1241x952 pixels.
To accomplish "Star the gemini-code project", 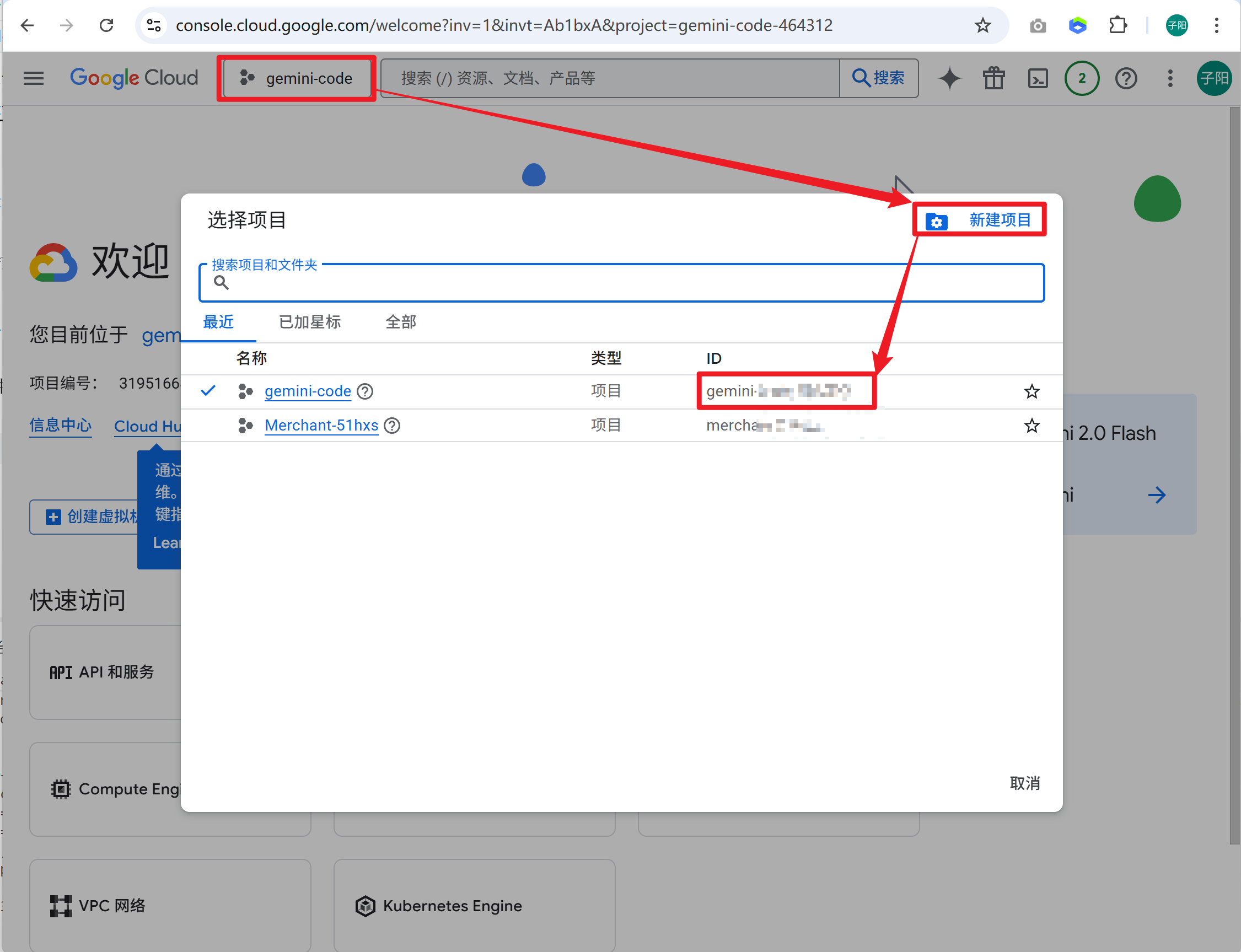I will click(1032, 391).
